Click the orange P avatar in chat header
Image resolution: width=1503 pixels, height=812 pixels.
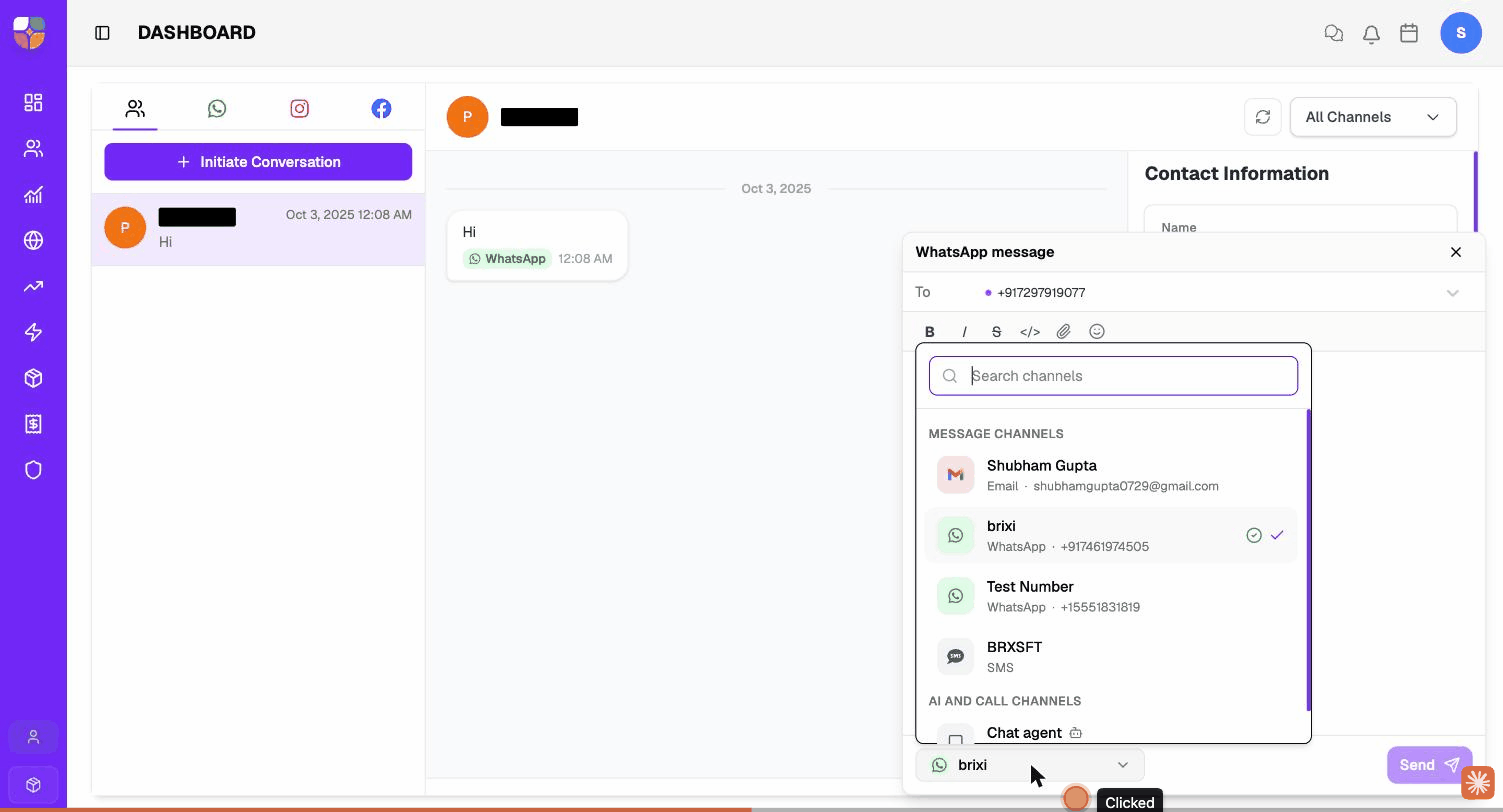coord(467,117)
